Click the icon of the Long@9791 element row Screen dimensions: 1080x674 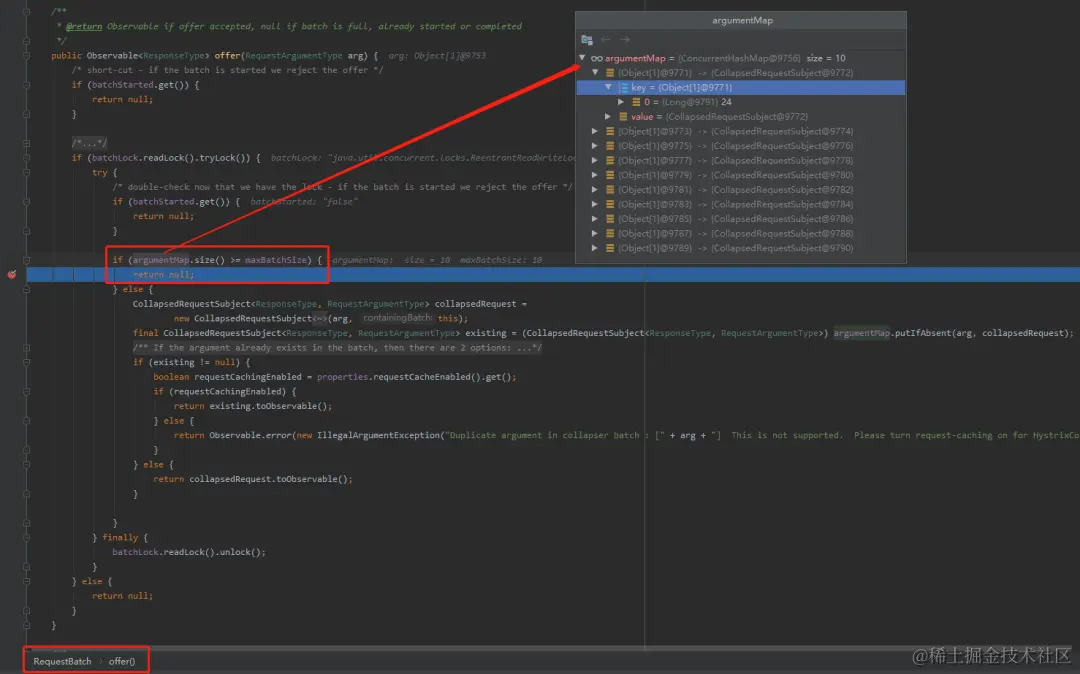tap(636, 102)
